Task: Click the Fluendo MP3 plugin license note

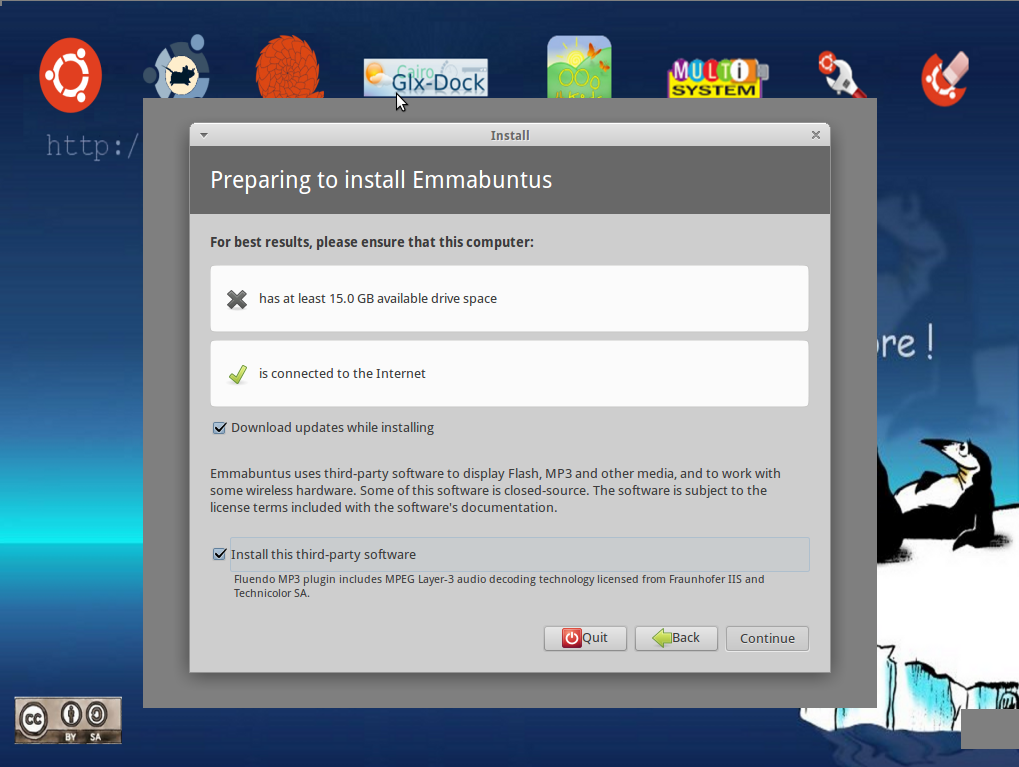Action: tap(499, 586)
